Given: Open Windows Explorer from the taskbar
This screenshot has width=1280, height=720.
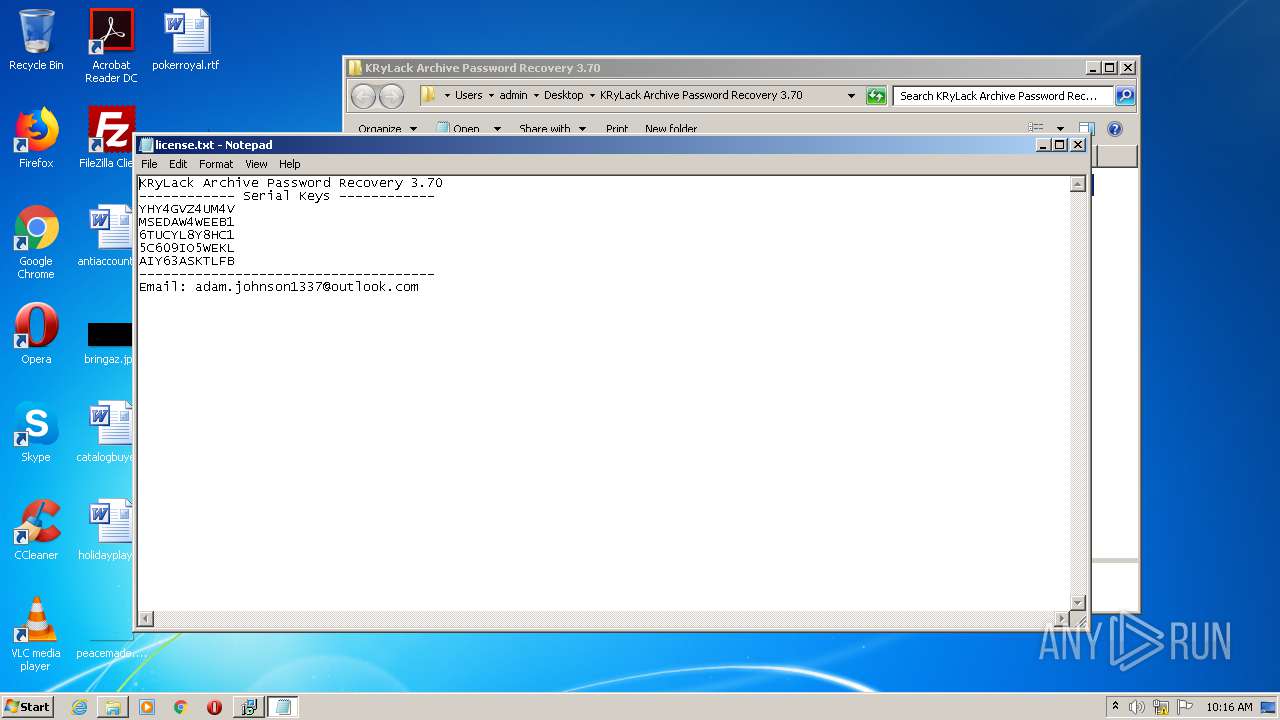Looking at the screenshot, I should click(x=113, y=707).
